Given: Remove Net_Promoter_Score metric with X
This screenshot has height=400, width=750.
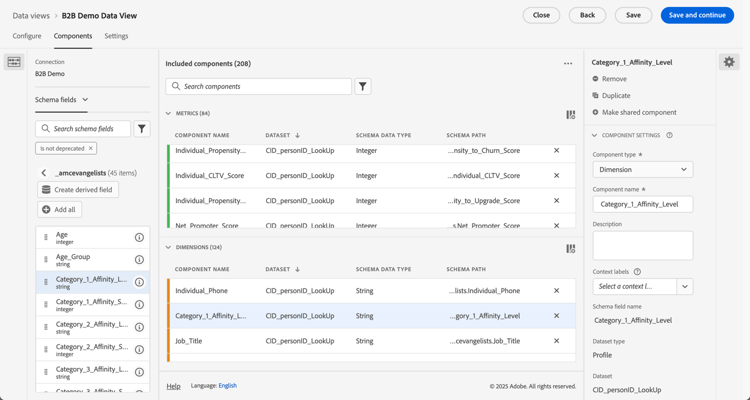Looking at the screenshot, I should [557, 225].
